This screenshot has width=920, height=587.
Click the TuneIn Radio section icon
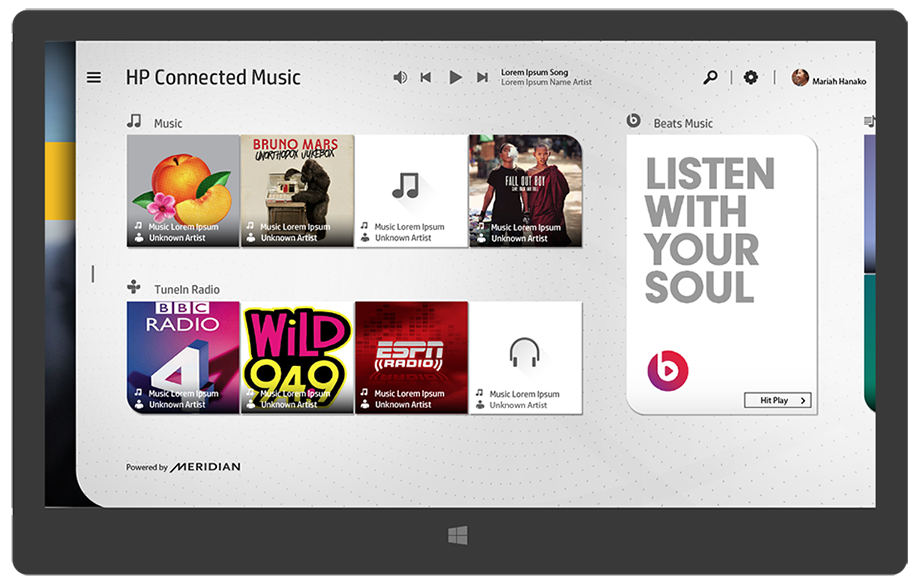134,287
